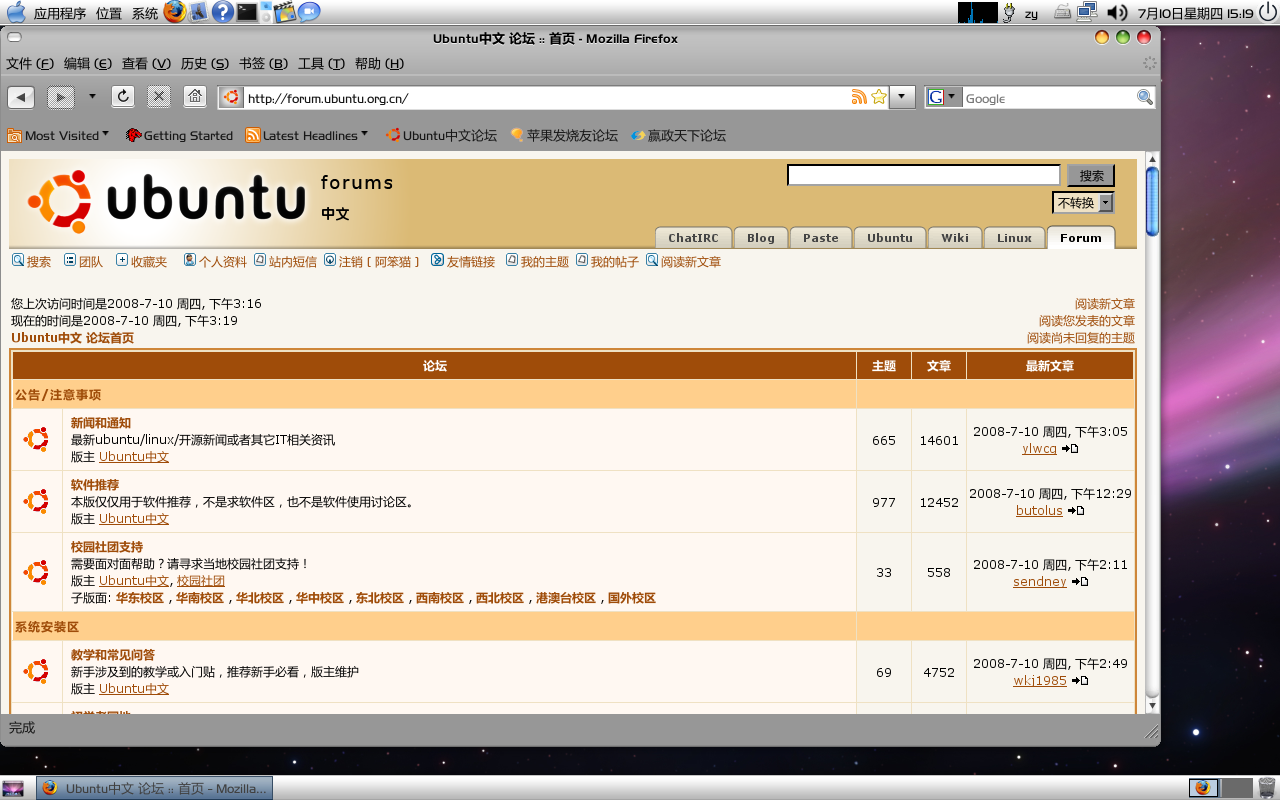Screen dimensions: 1280x800
Task: Open the 赢政天下论坛 bookmark
Action: point(678,135)
